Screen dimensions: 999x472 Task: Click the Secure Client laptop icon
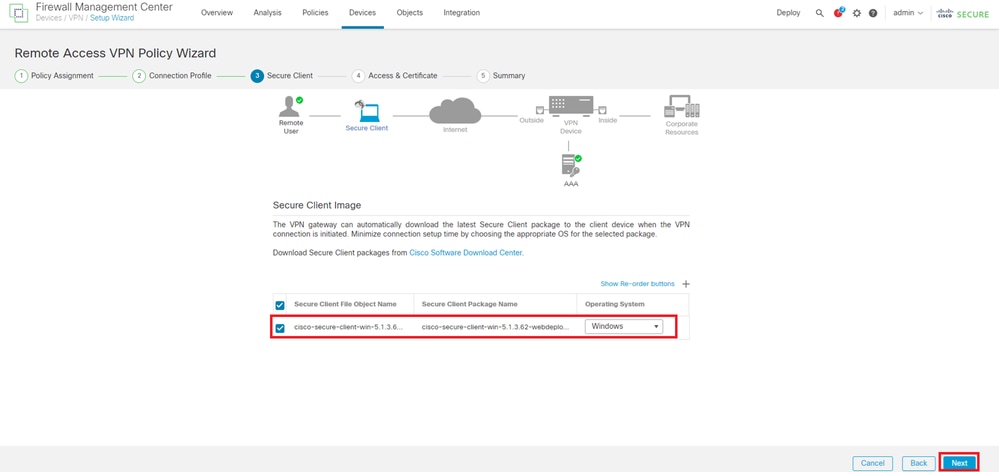pyautogui.click(x=368, y=111)
